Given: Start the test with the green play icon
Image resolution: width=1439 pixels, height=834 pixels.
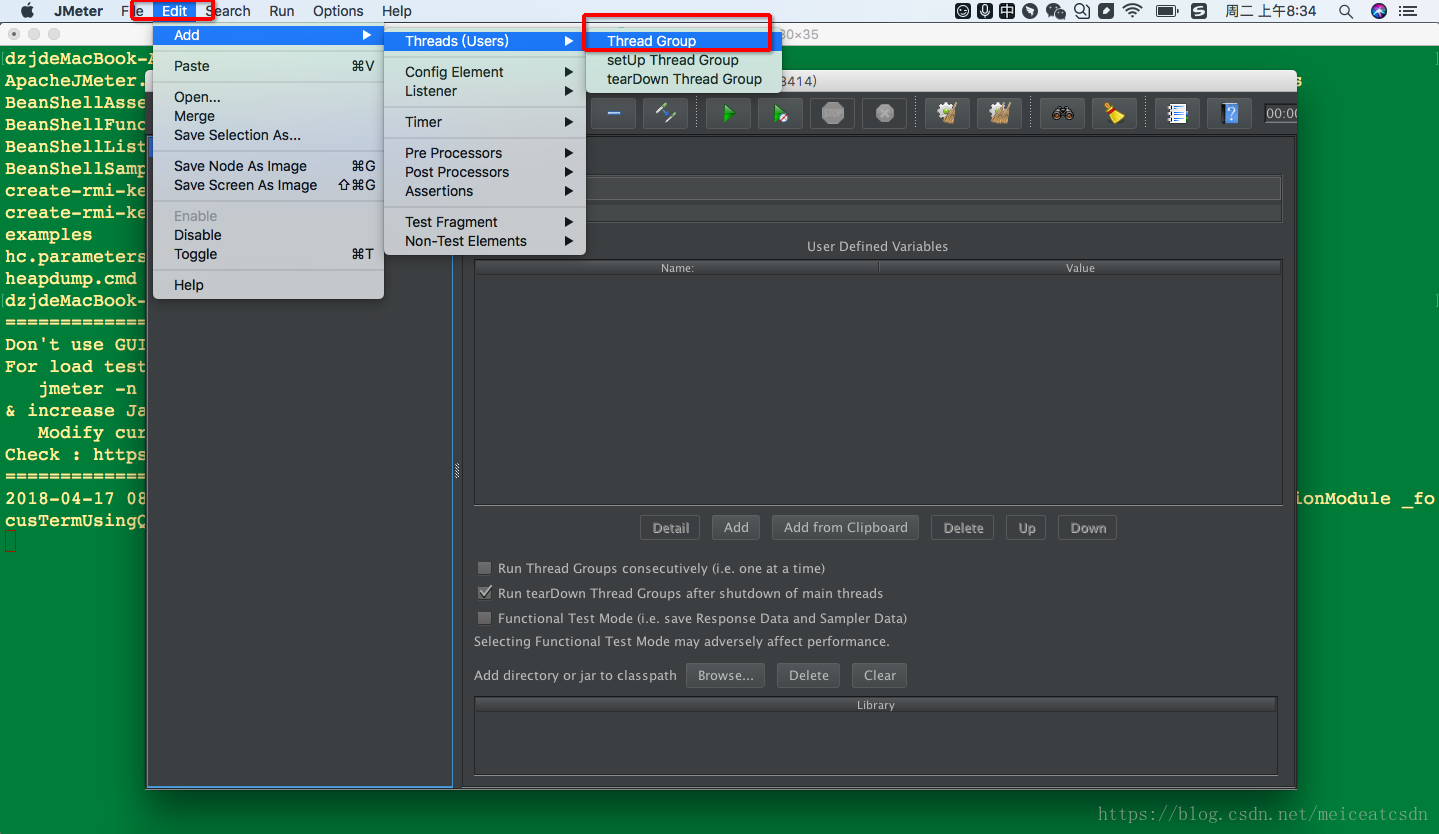Looking at the screenshot, I should [x=728, y=113].
